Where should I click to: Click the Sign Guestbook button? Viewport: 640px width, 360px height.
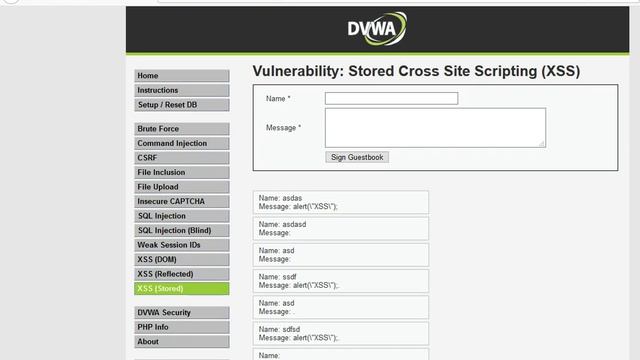pos(357,157)
